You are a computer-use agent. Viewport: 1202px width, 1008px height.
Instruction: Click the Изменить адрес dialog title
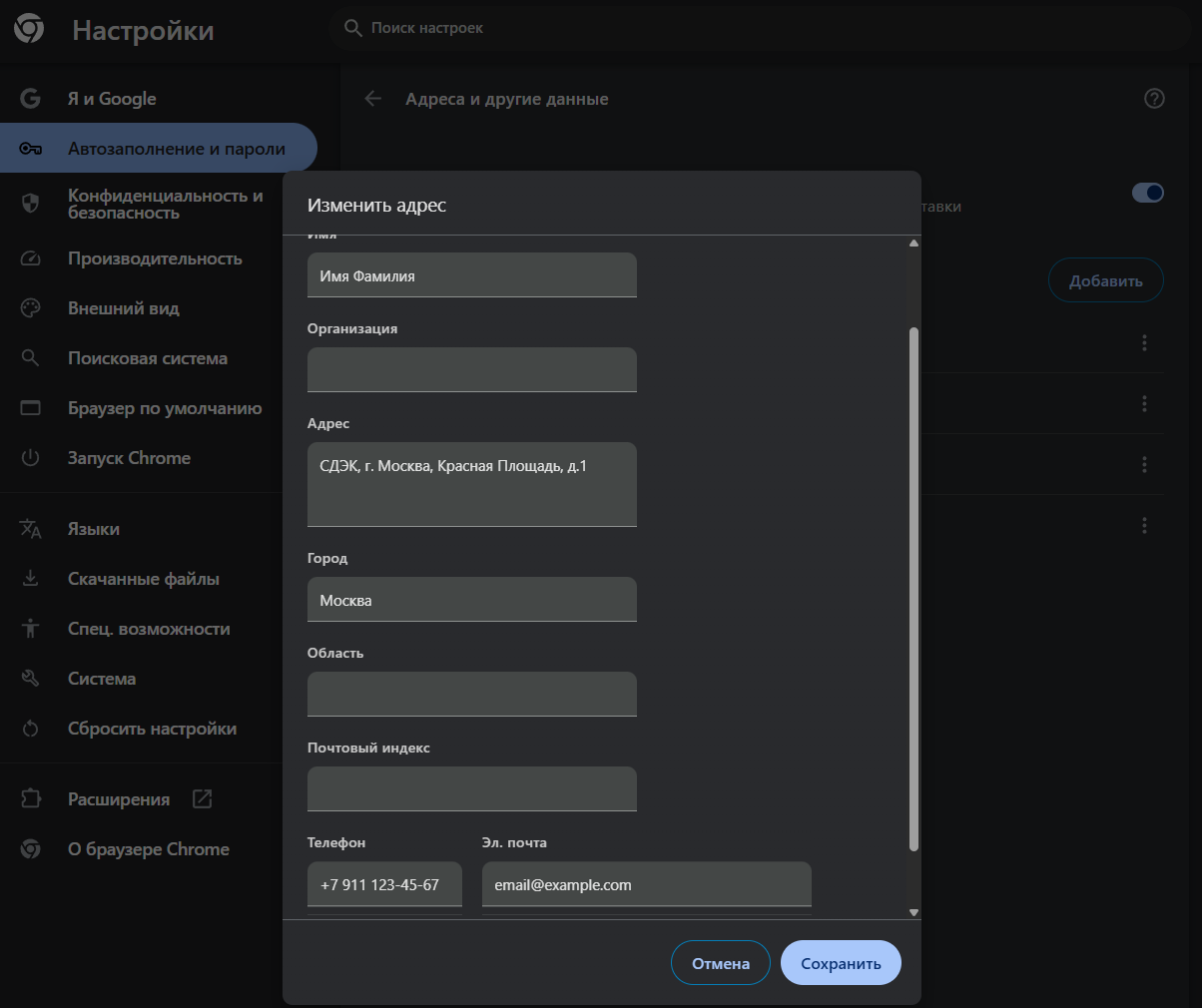coord(377,205)
